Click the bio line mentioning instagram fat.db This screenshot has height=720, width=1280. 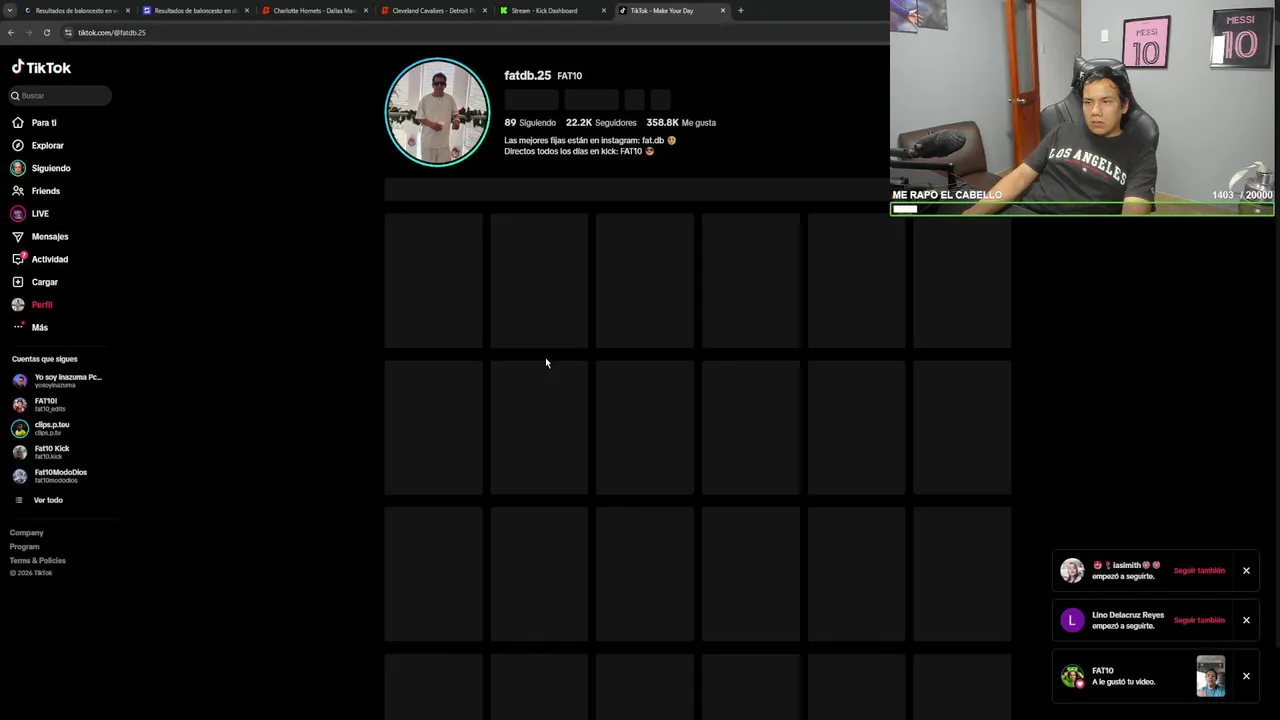tap(590, 141)
